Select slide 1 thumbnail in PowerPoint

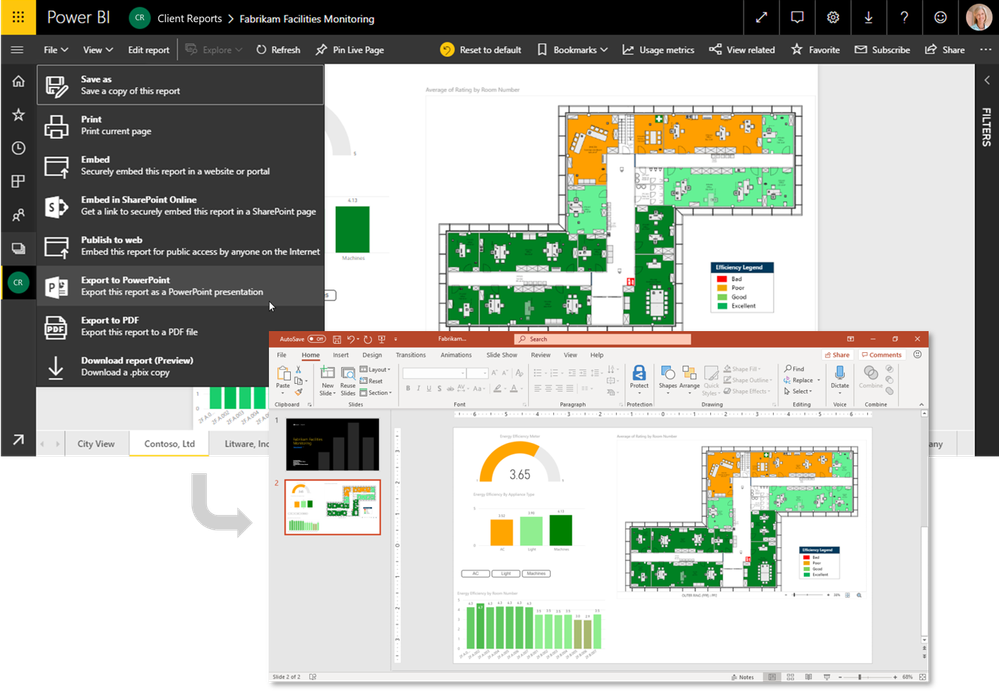332,445
